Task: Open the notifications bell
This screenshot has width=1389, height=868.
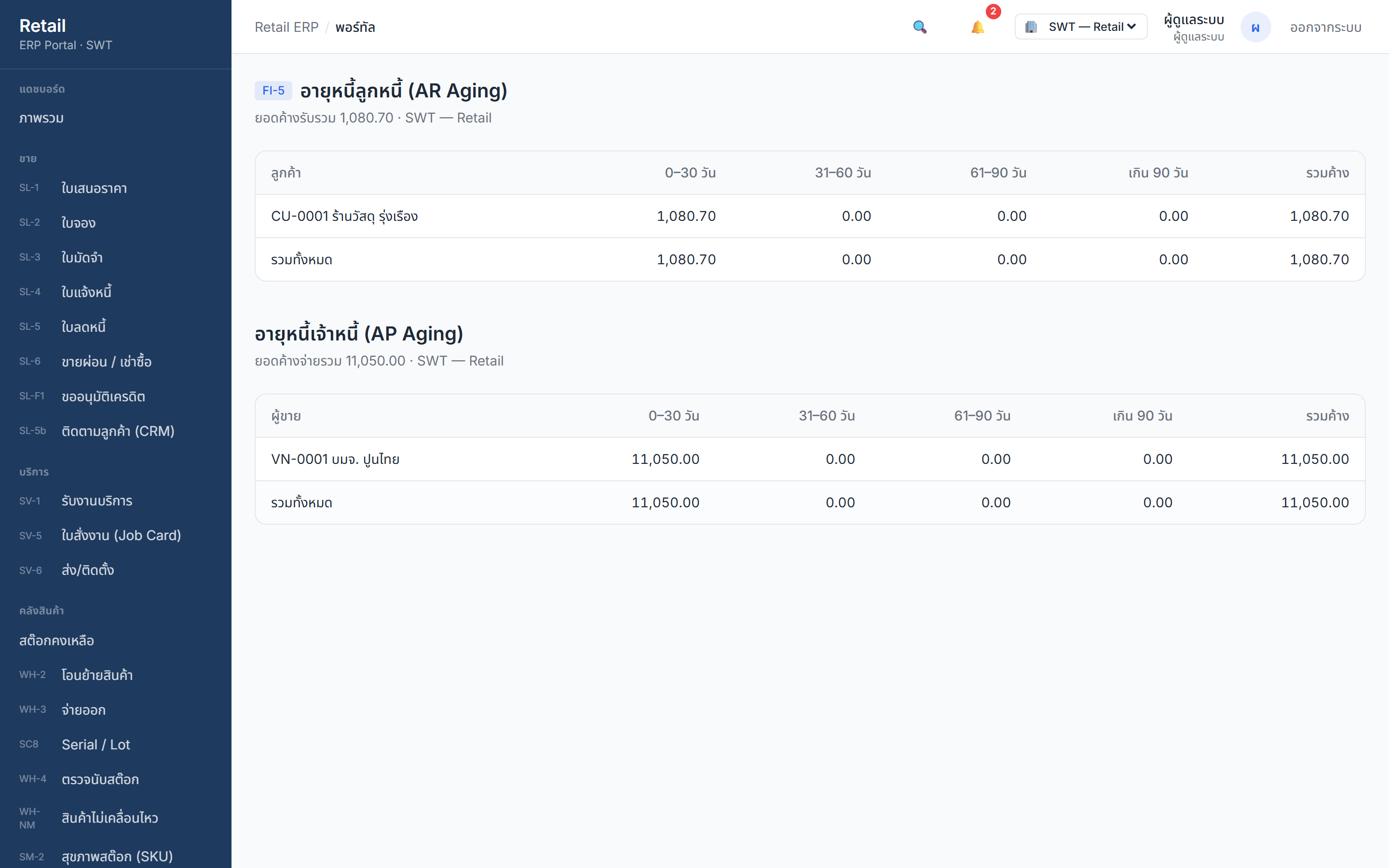Action: click(978, 27)
